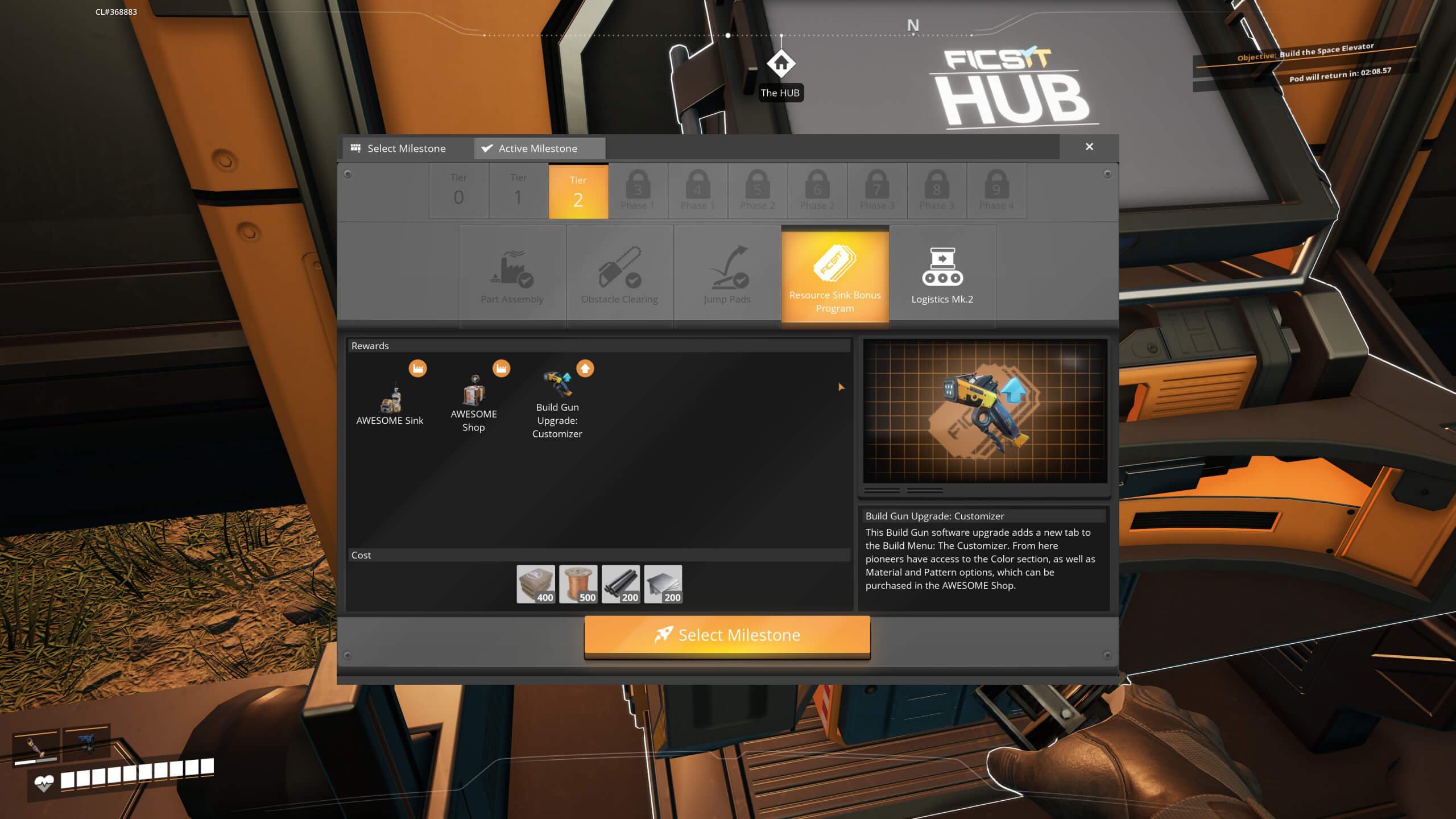Scroll the rewards panel right arrow
Viewport: 1456px width, 819px height.
(x=841, y=387)
